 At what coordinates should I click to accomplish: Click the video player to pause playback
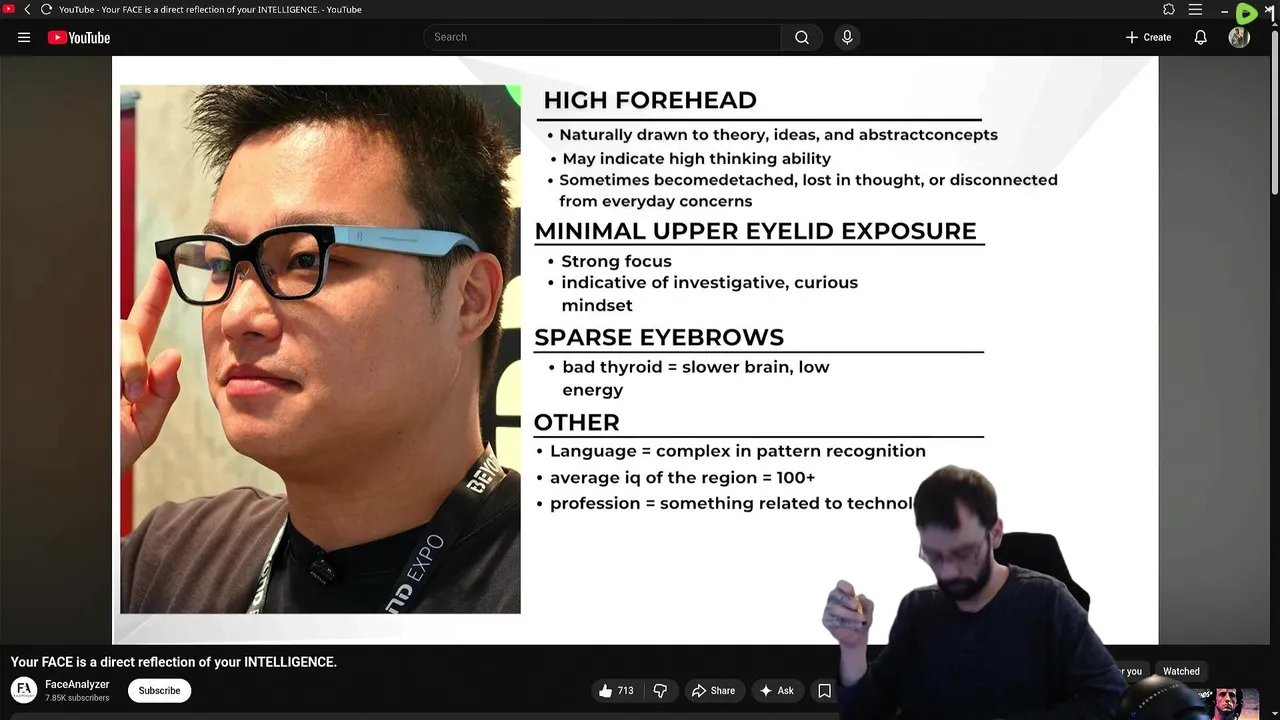(x=635, y=350)
